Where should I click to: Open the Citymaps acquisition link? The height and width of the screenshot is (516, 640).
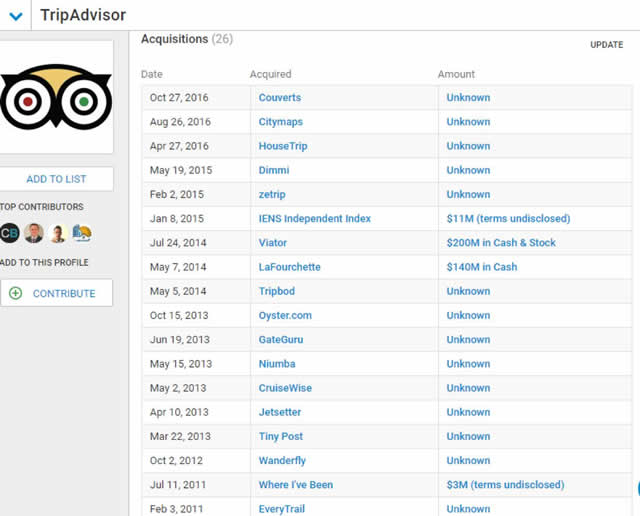(x=280, y=122)
